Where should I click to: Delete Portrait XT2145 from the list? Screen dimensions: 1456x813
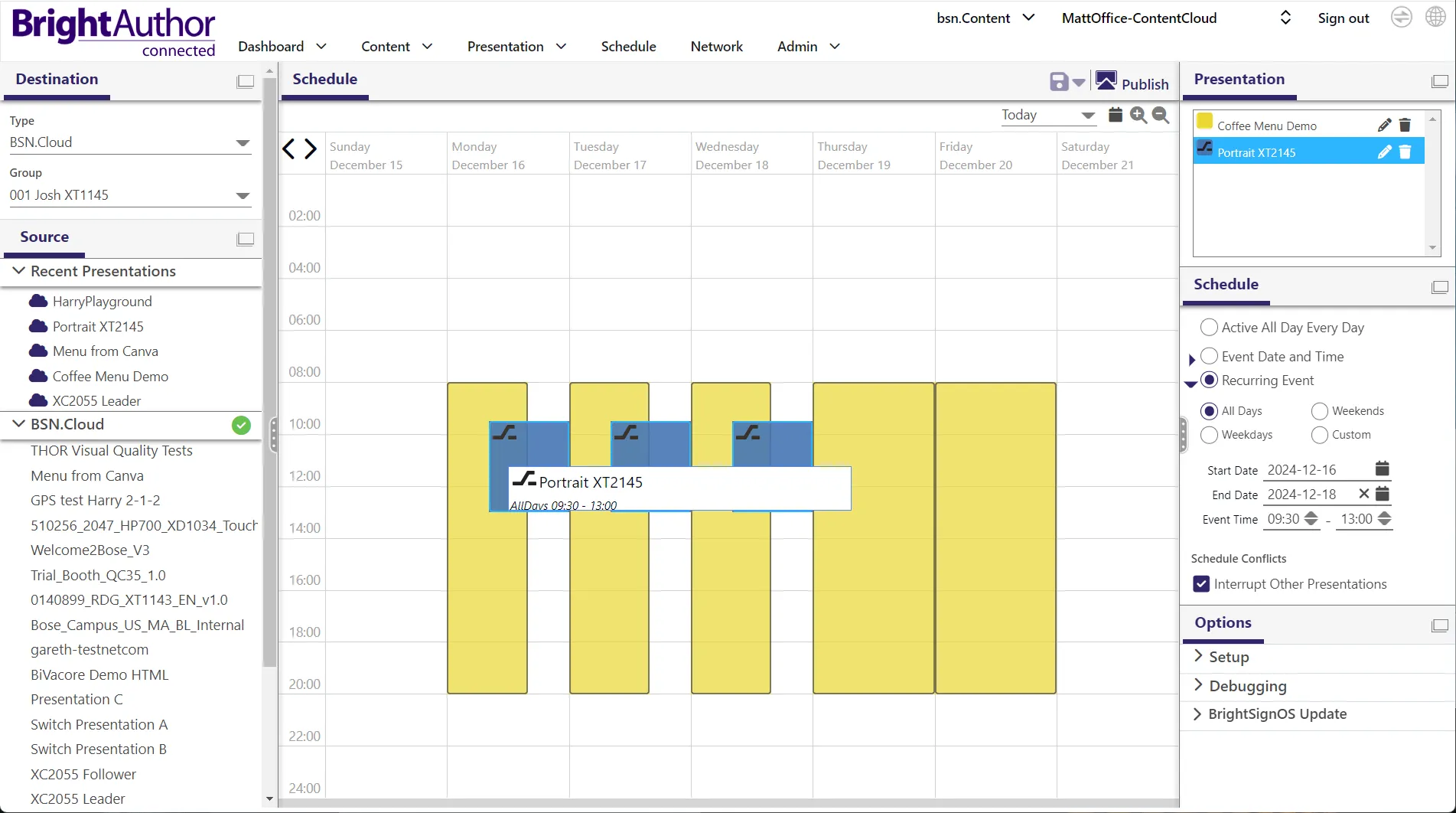click(1405, 152)
